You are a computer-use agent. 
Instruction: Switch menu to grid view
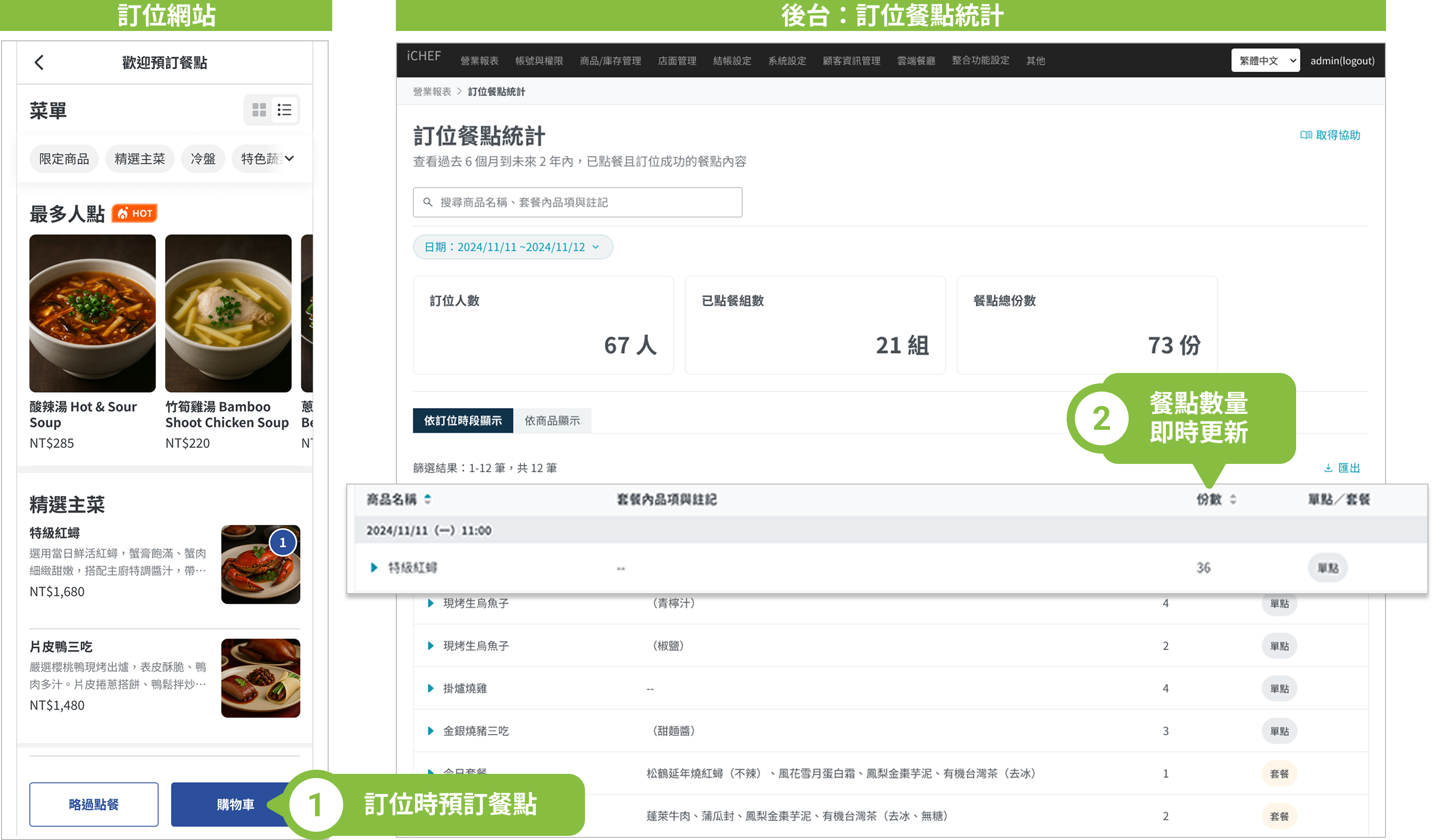(x=259, y=110)
